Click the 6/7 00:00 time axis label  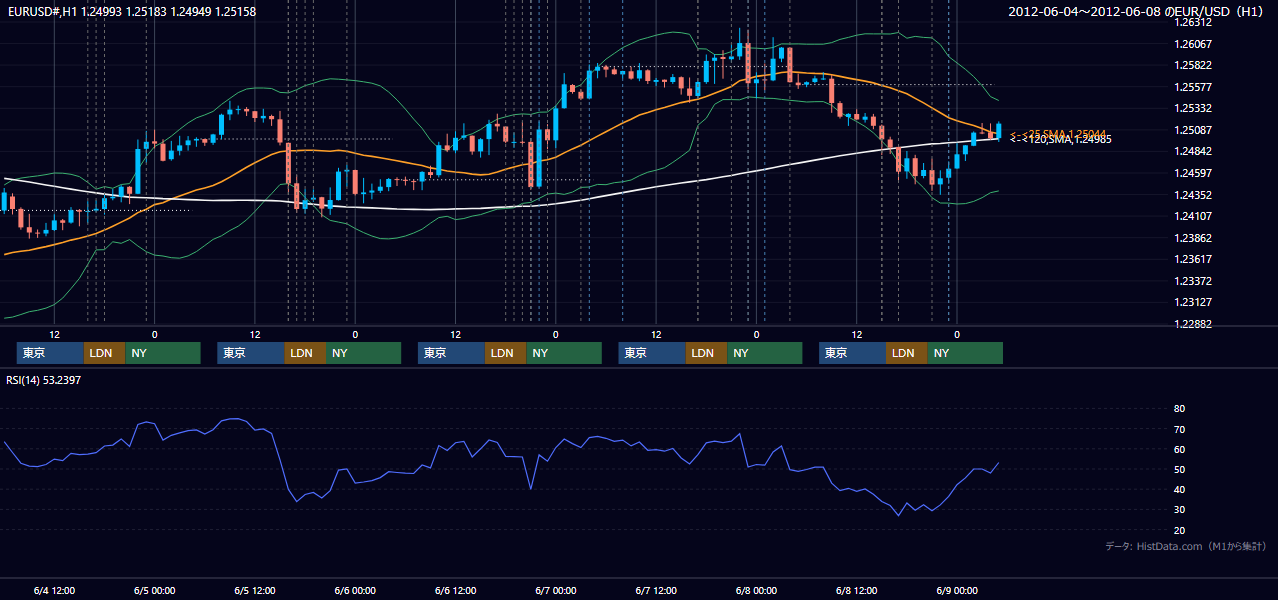556,590
